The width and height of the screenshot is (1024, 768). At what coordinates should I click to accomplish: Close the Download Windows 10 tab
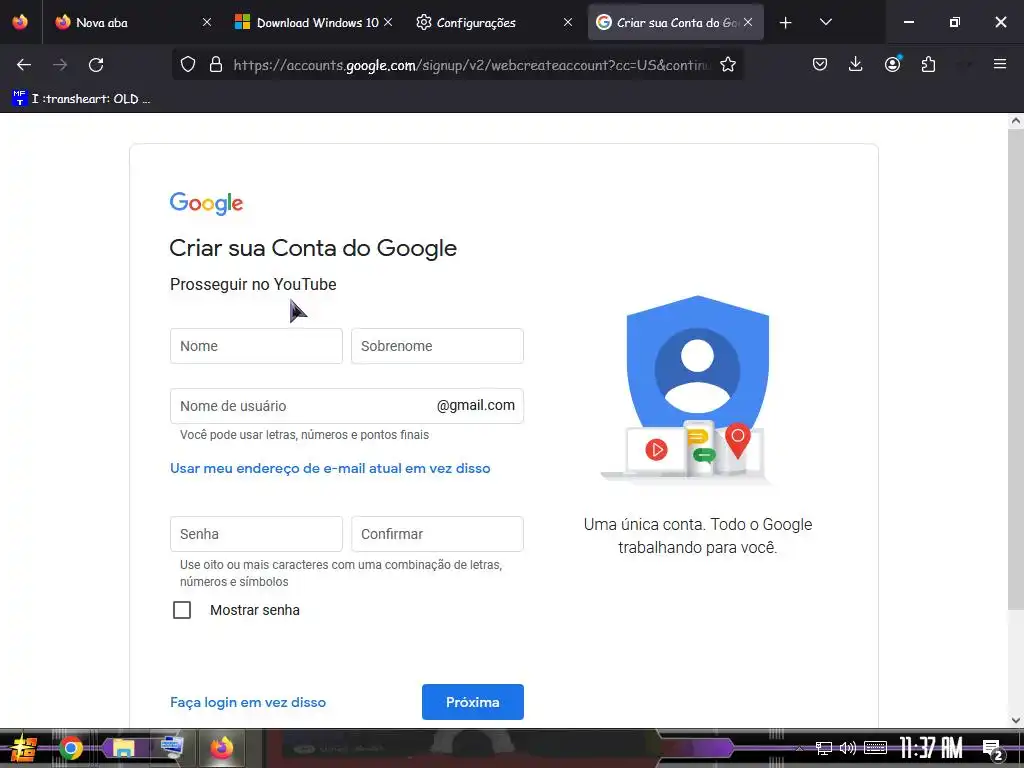388,22
